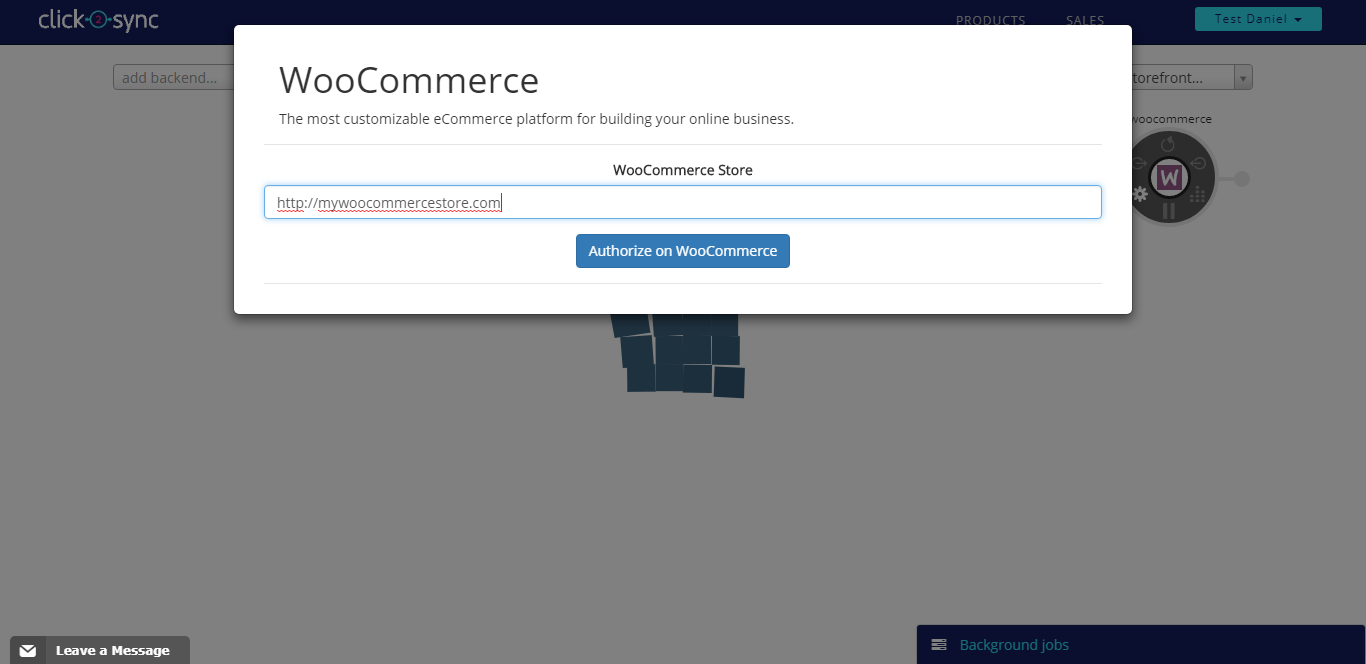
Task: Open the add backend combo box
Action: pos(174,77)
